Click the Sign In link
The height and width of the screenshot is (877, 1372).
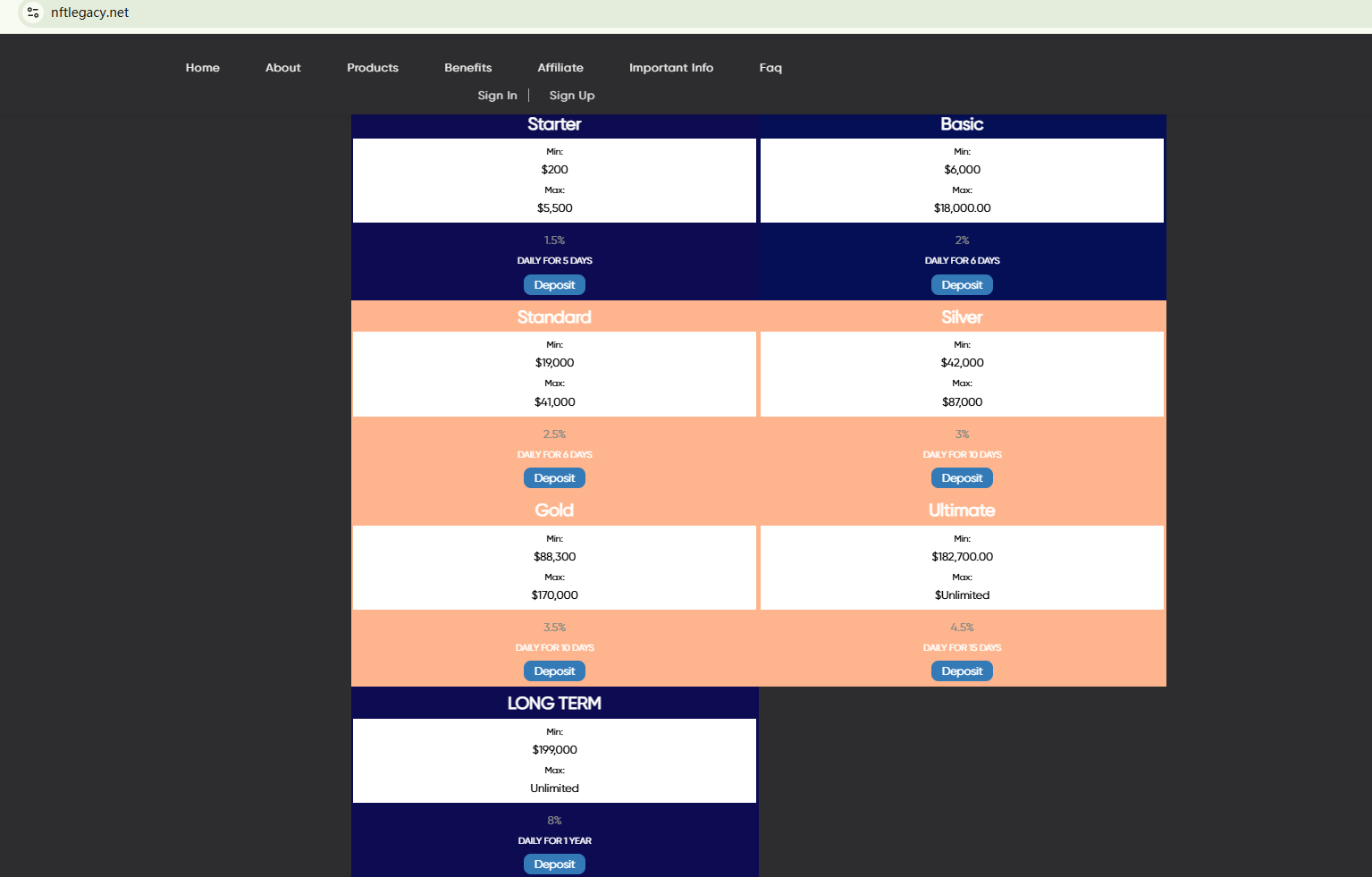(x=497, y=96)
